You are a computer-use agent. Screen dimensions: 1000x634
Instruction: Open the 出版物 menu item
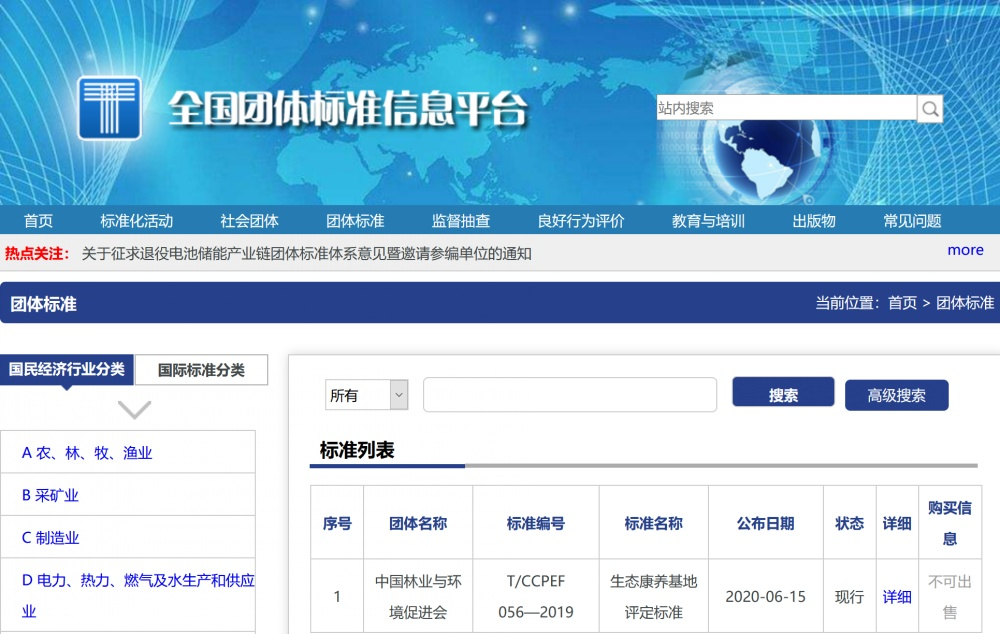pyautogui.click(x=814, y=221)
